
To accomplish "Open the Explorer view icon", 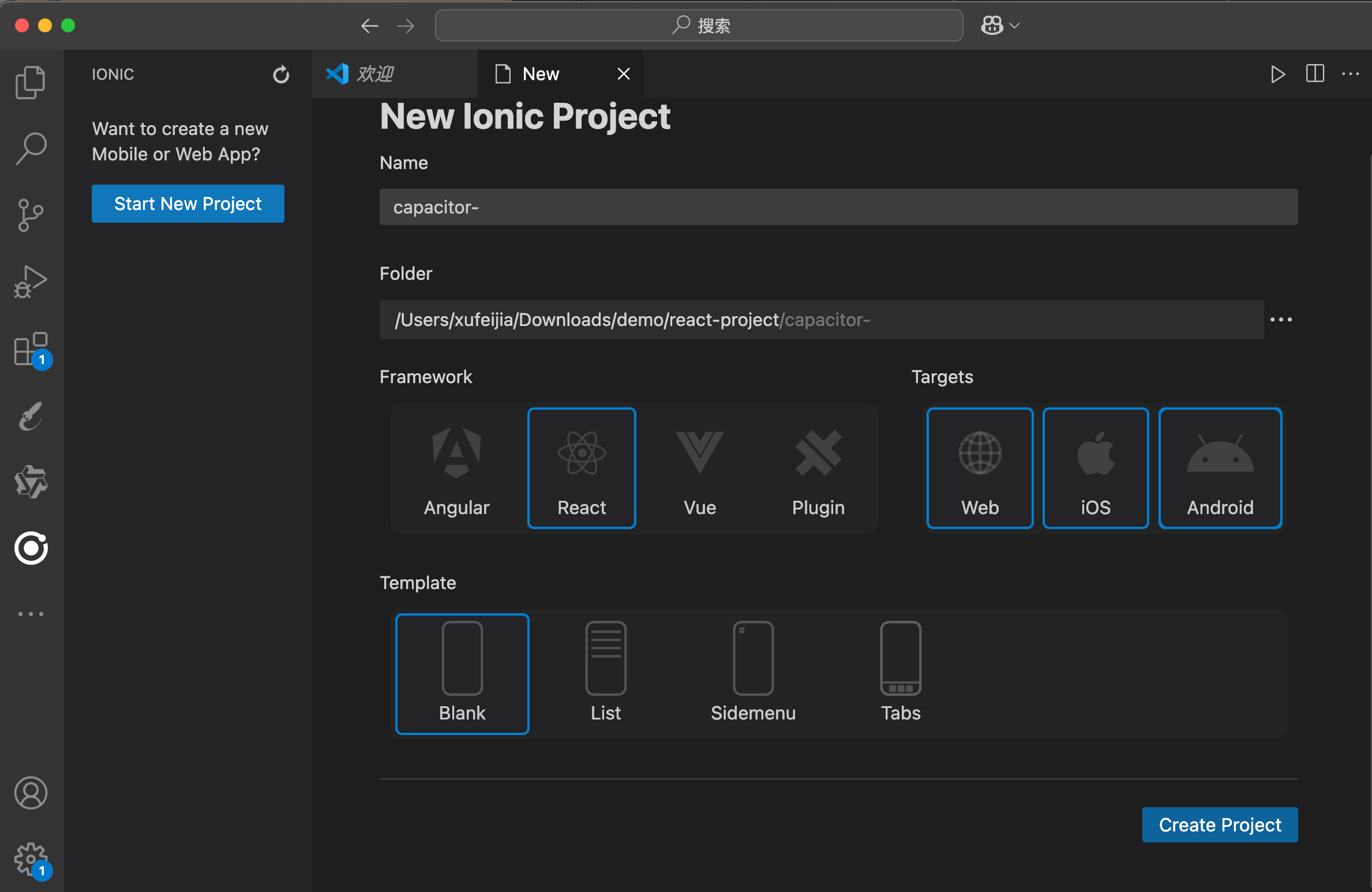I will click(x=31, y=82).
